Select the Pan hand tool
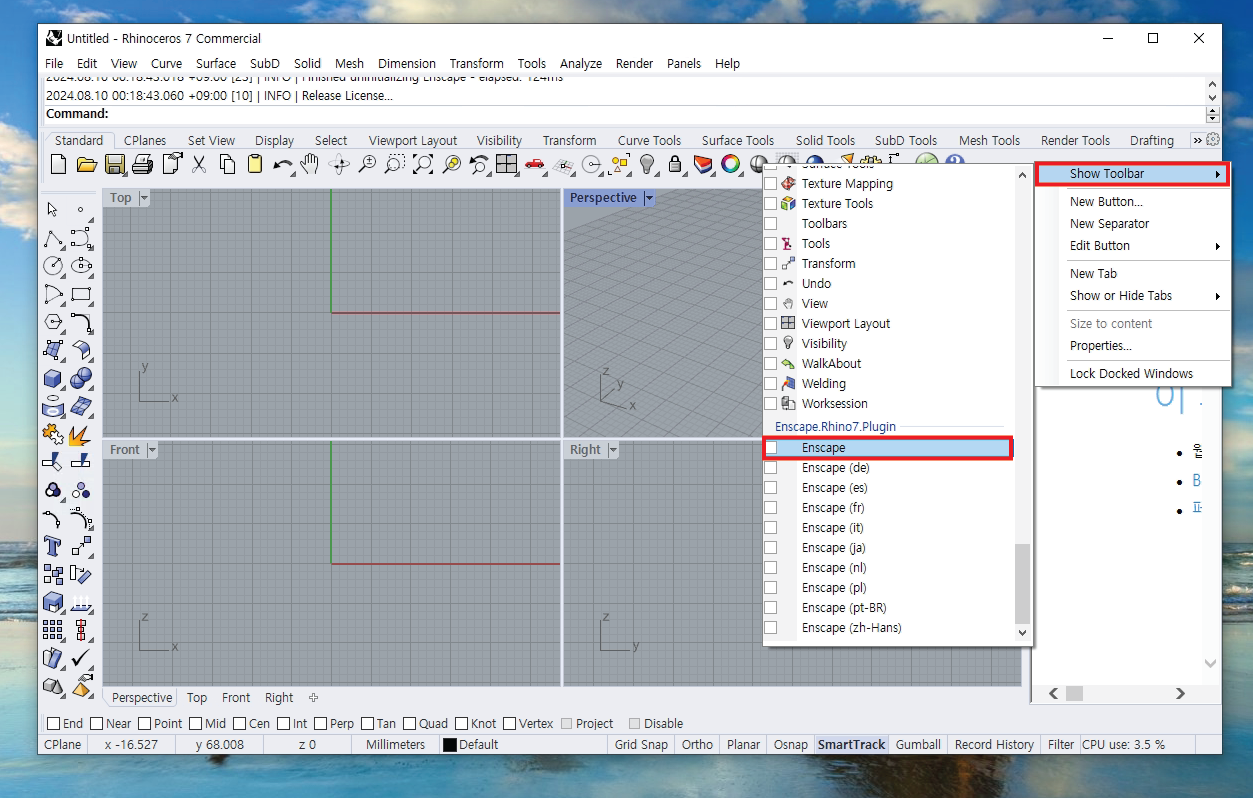Screen dimensions: 1253x798 point(311,164)
